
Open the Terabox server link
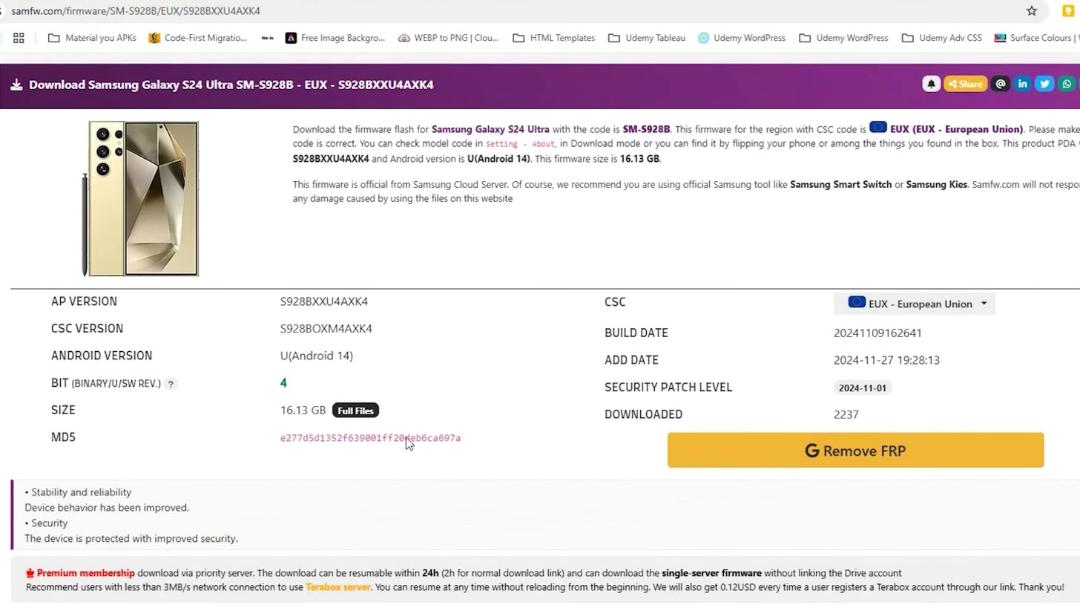click(338, 587)
